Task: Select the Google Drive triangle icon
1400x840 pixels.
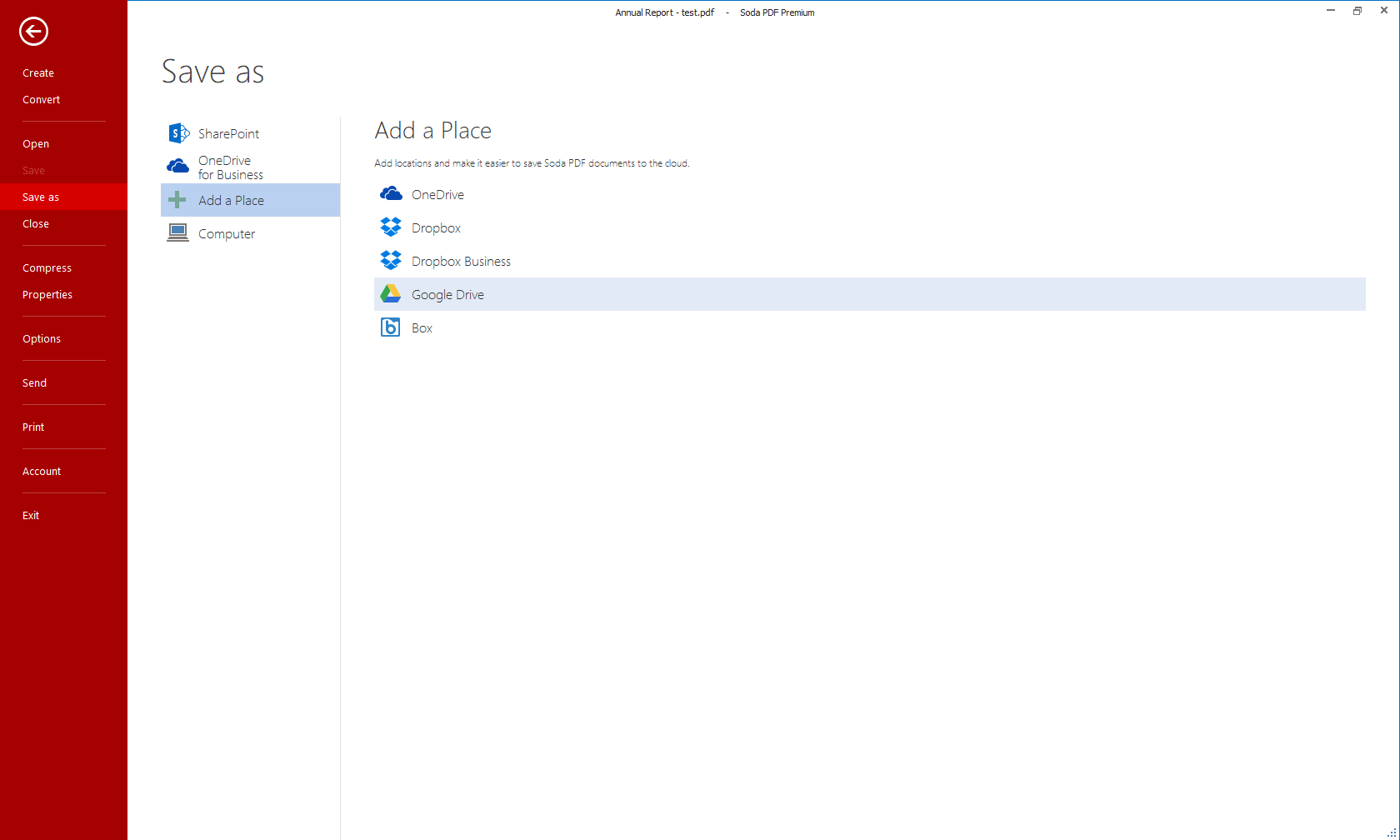Action: coord(390,293)
